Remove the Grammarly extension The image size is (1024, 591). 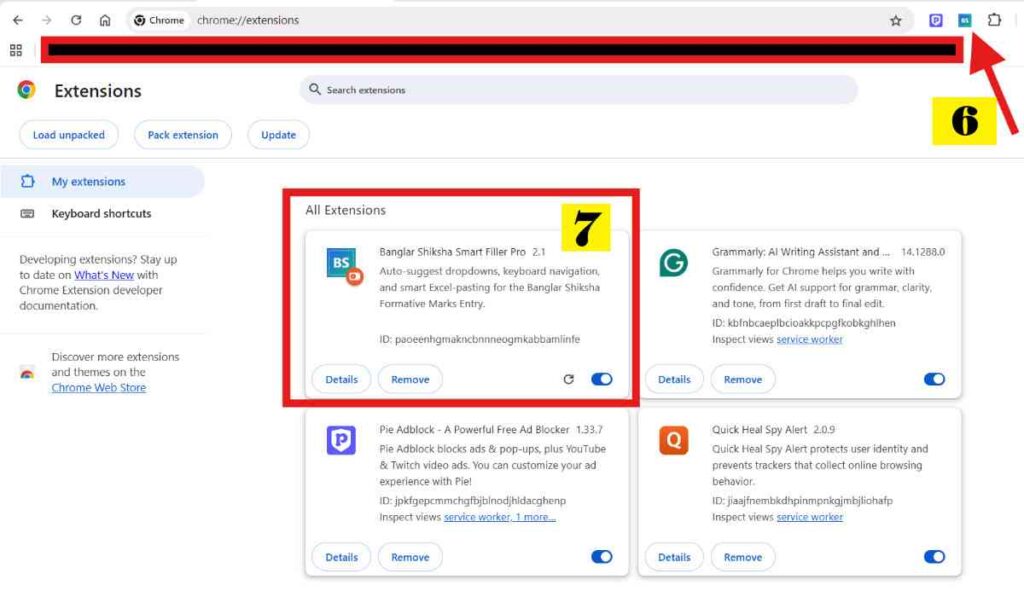point(743,379)
